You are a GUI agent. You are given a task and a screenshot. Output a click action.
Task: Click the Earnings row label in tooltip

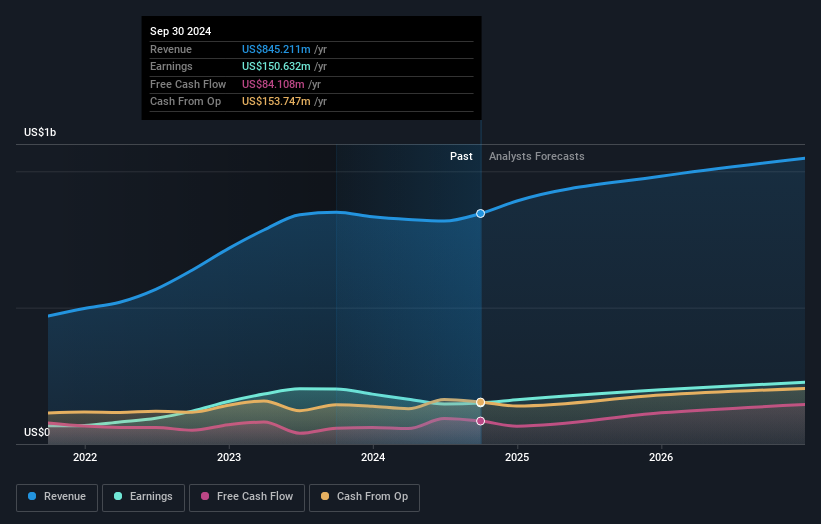click(x=171, y=66)
